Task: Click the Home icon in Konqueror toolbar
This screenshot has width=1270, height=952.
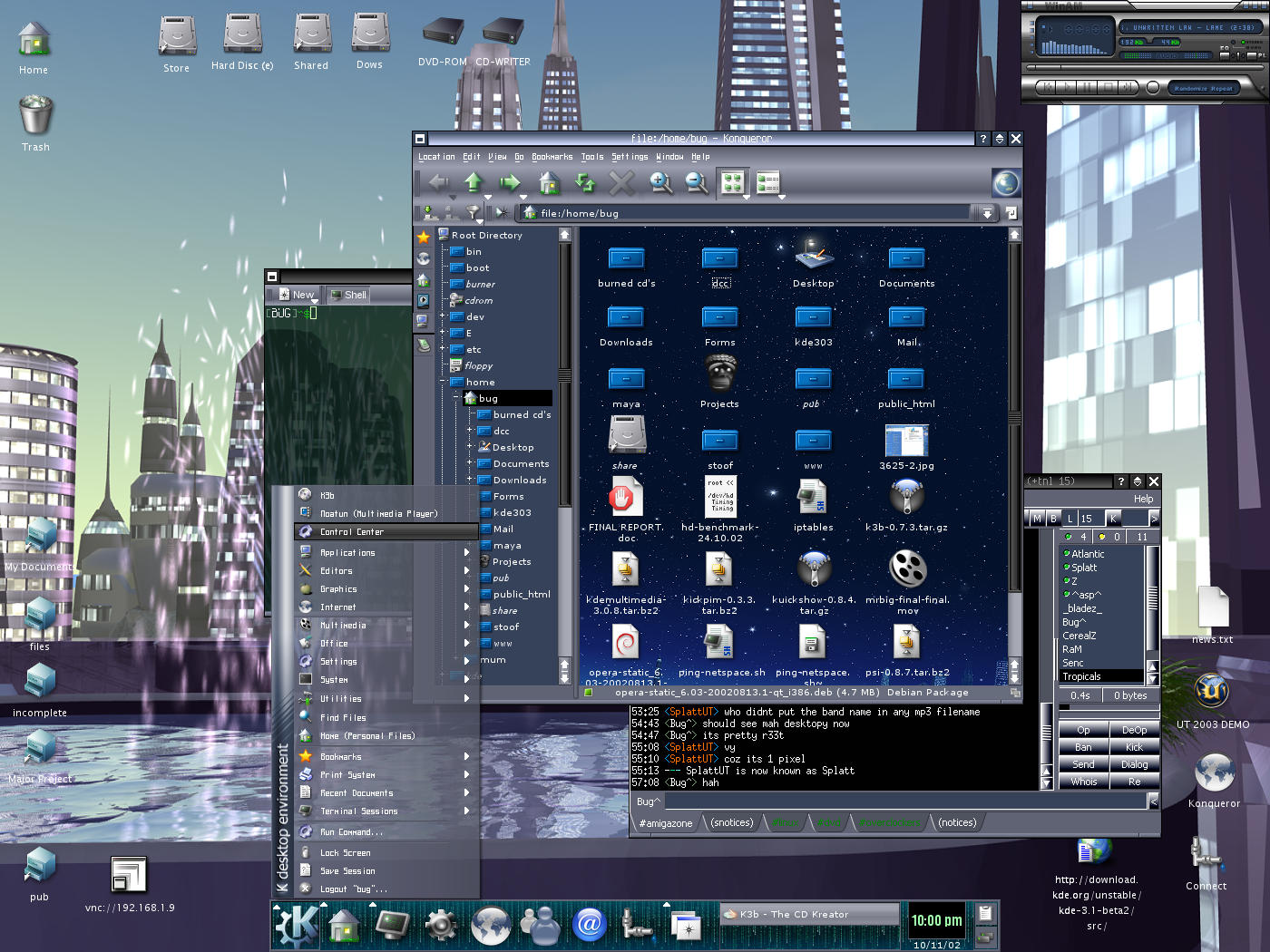Action: [x=548, y=182]
